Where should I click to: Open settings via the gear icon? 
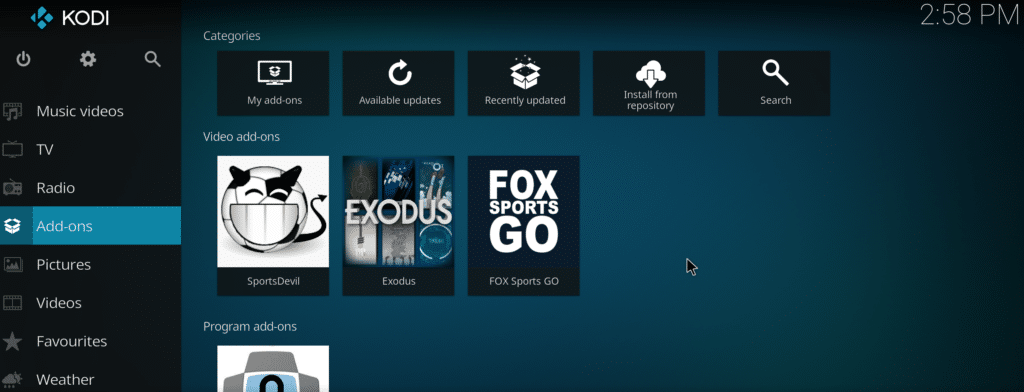88,59
